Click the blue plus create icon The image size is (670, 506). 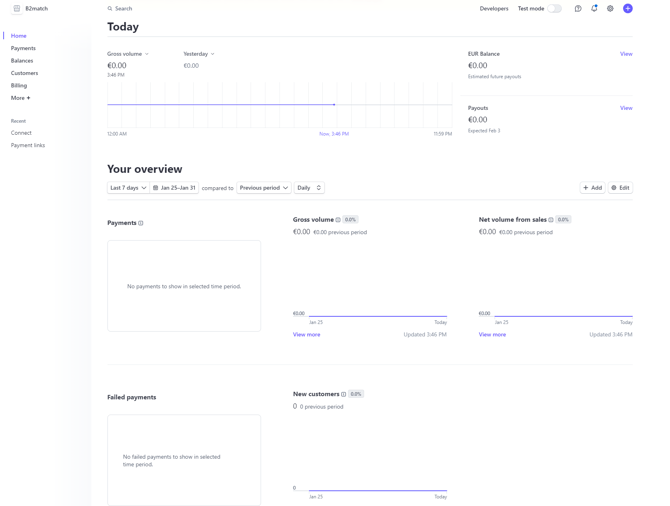[x=628, y=9]
